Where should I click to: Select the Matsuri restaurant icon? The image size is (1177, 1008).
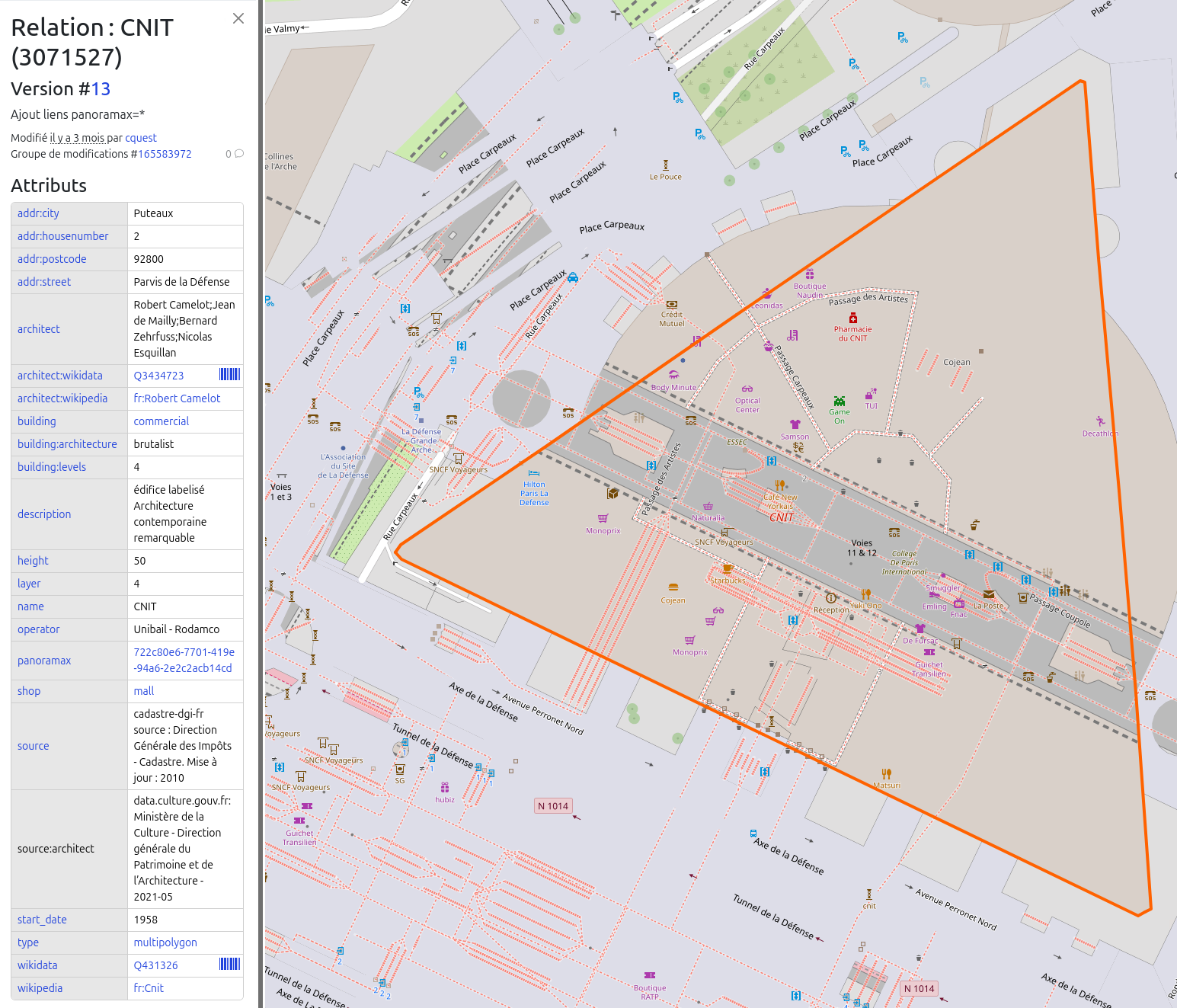[x=886, y=773]
